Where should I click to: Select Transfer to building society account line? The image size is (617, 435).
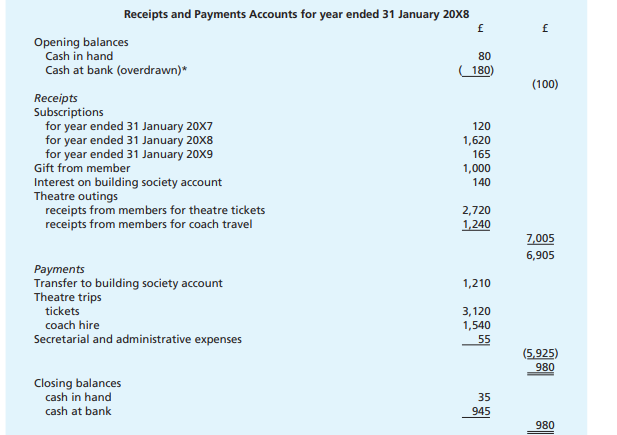(128, 284)
